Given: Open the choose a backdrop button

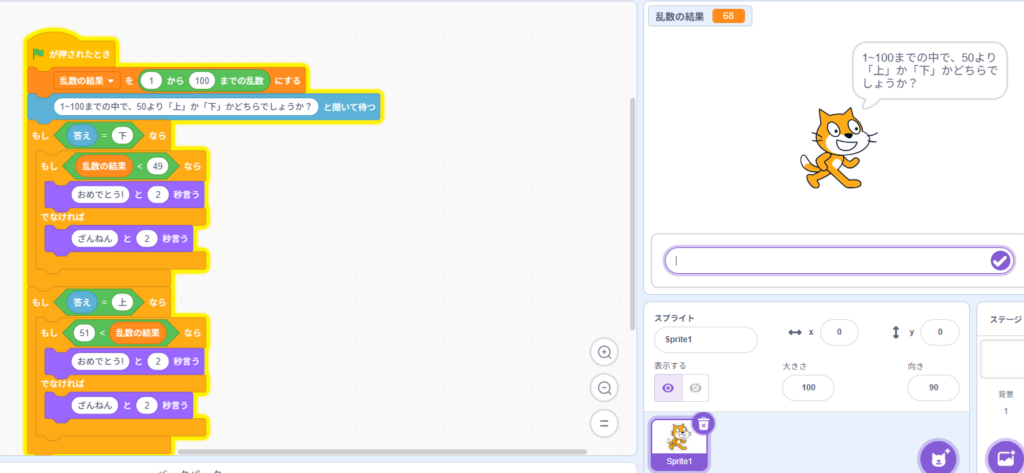Looking at the screenshot, I should click(1005, 455).
